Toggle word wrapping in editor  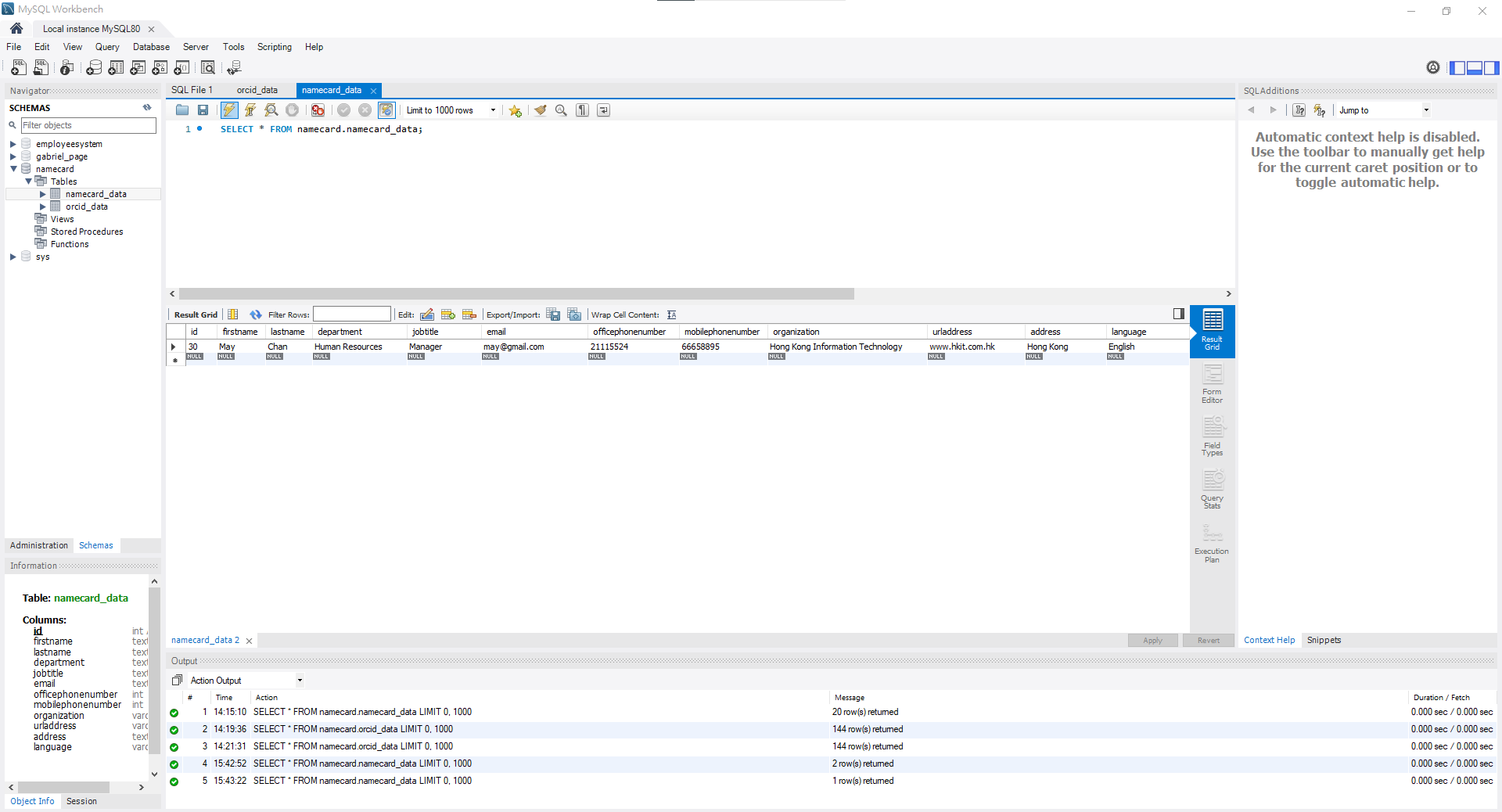[603, 110]
